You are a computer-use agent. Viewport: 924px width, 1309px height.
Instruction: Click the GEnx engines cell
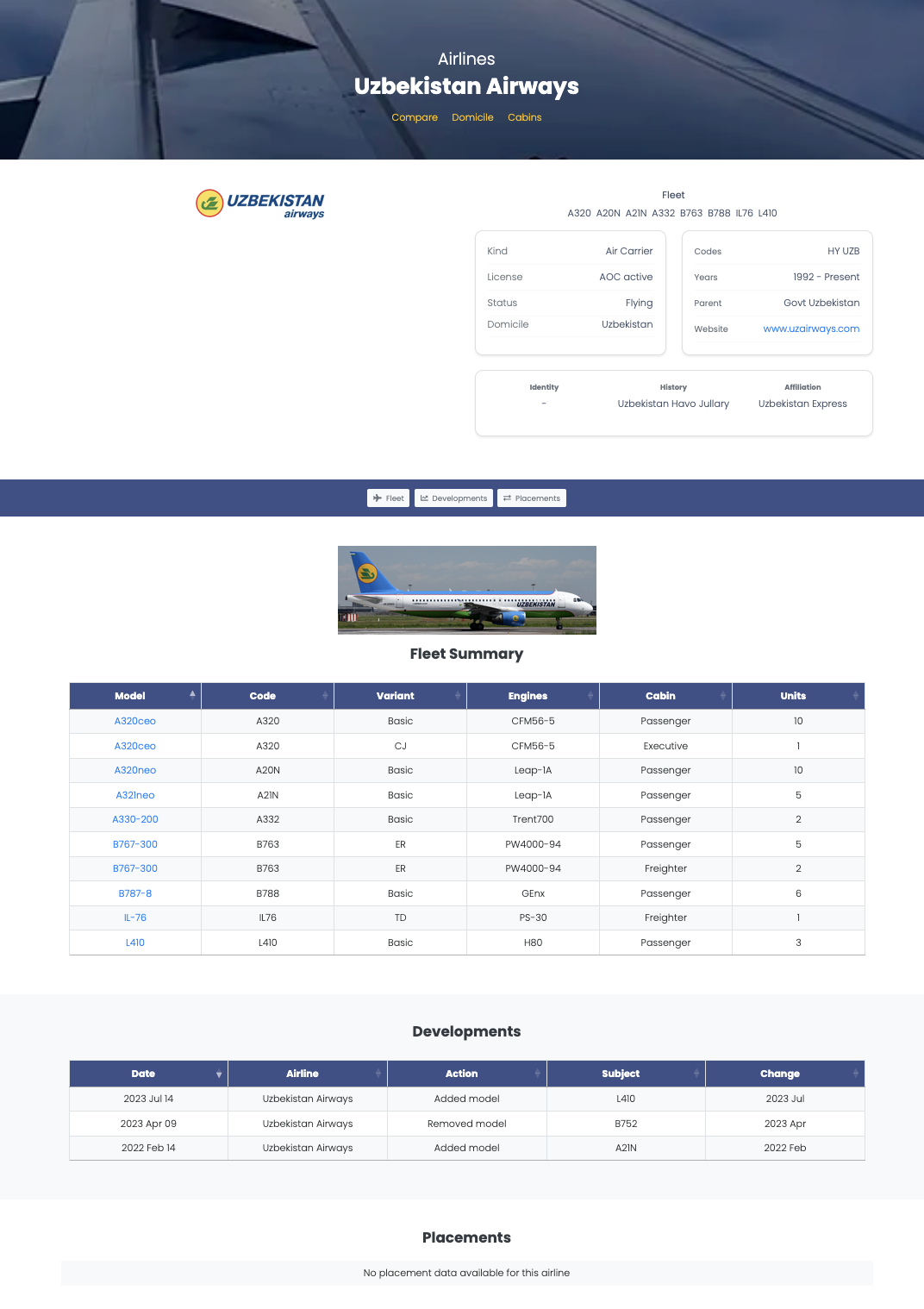click(x=534, y=893)
